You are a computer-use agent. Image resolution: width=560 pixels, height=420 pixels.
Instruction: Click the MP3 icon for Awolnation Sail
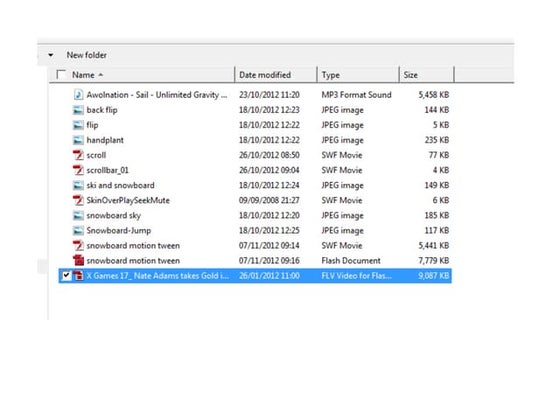(78, 95)
